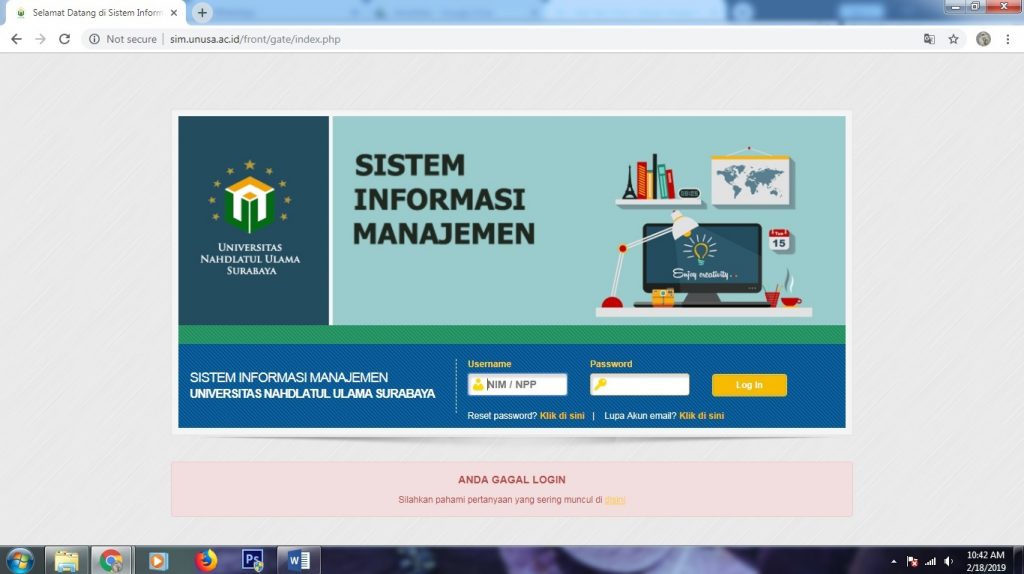Screen dimensions: 1024x574
Task: Click the key icon in Password field
Action: [600, 385]
